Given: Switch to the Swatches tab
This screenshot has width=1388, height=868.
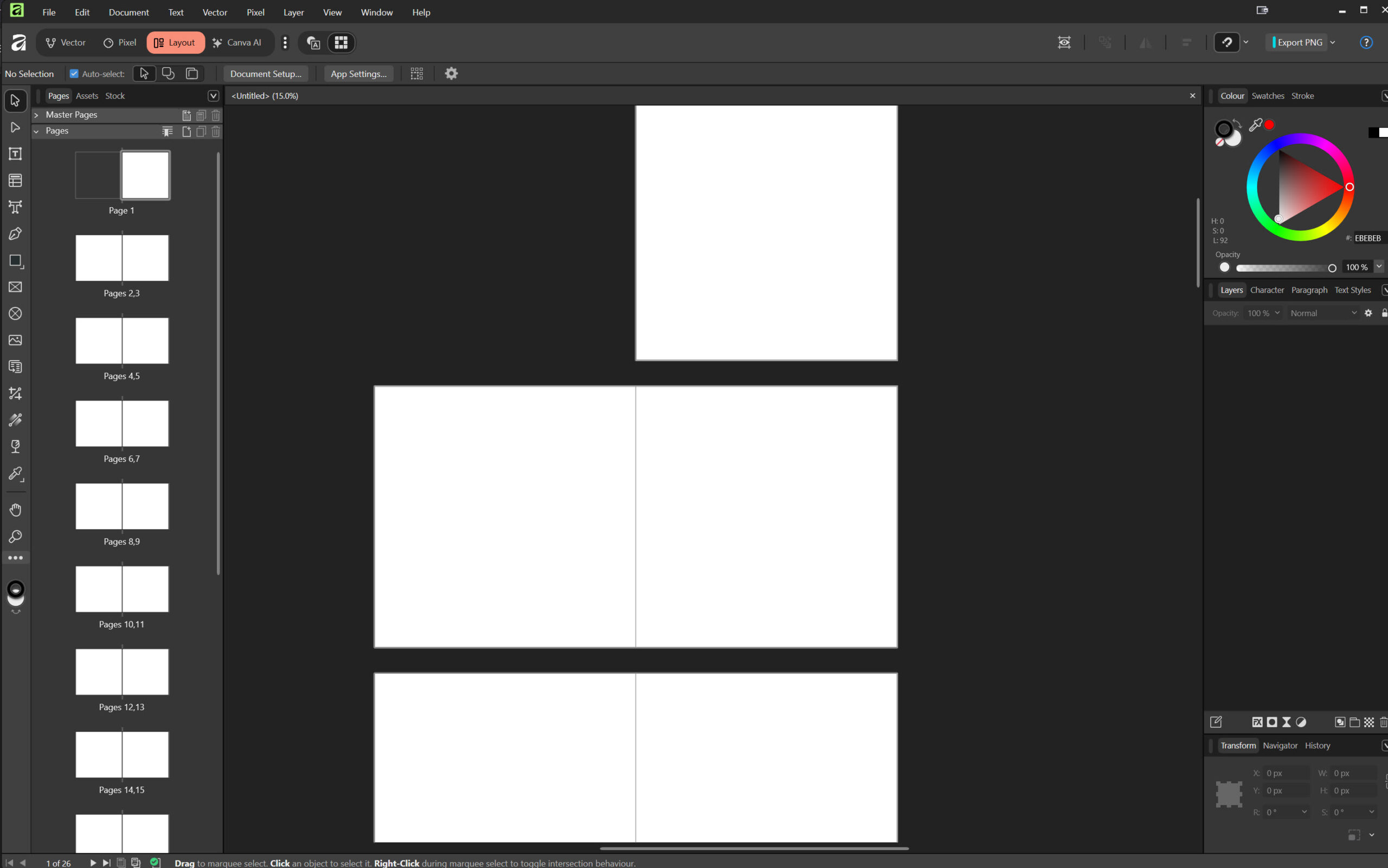Looking at the screenshot, I should pyautogui.click(x=1268, y=96).
